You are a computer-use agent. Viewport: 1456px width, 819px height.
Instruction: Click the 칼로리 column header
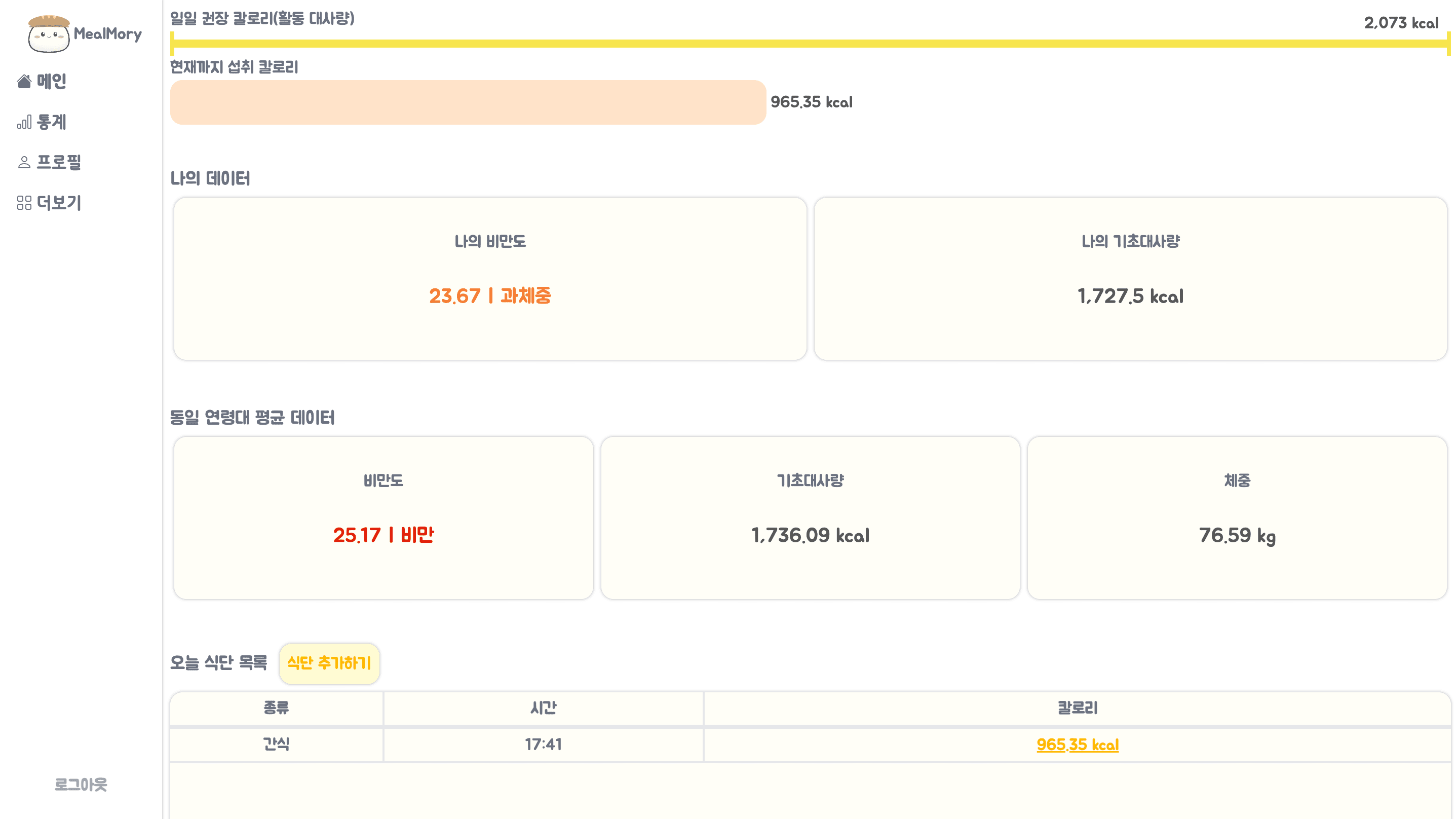click(x=1077, y=708)
